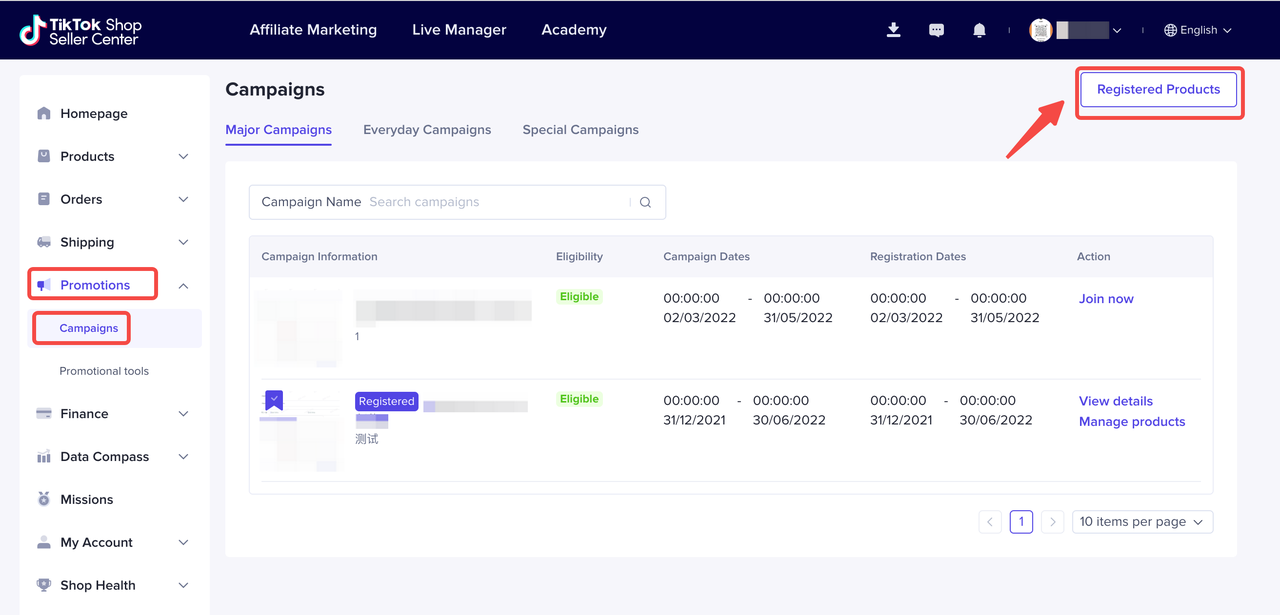Click the TikTok Shop Seller Center logo
Viewport: 1280px width, 615px height.
click(81, 30)
